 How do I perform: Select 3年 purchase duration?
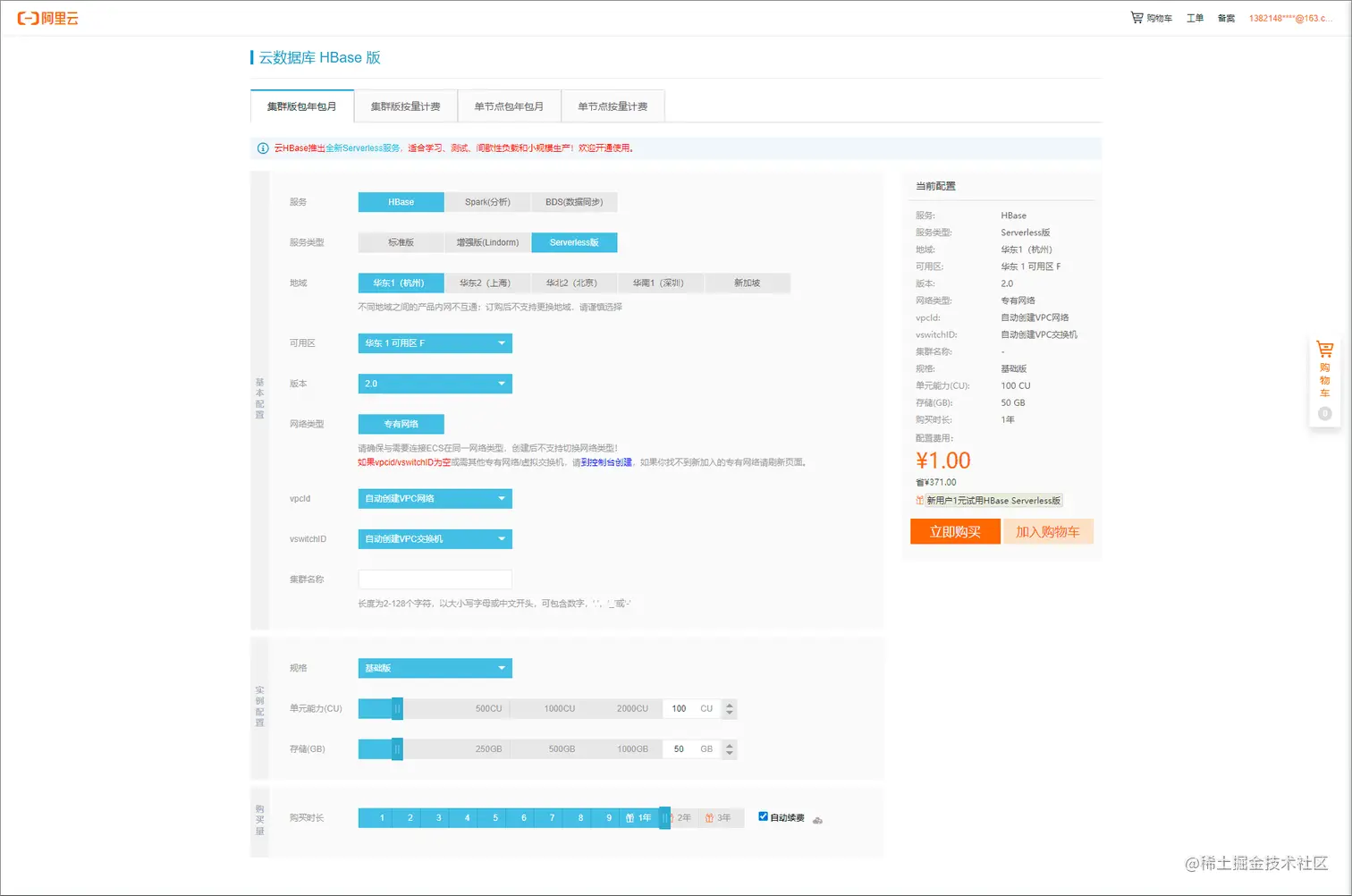[x=719, y=818]
